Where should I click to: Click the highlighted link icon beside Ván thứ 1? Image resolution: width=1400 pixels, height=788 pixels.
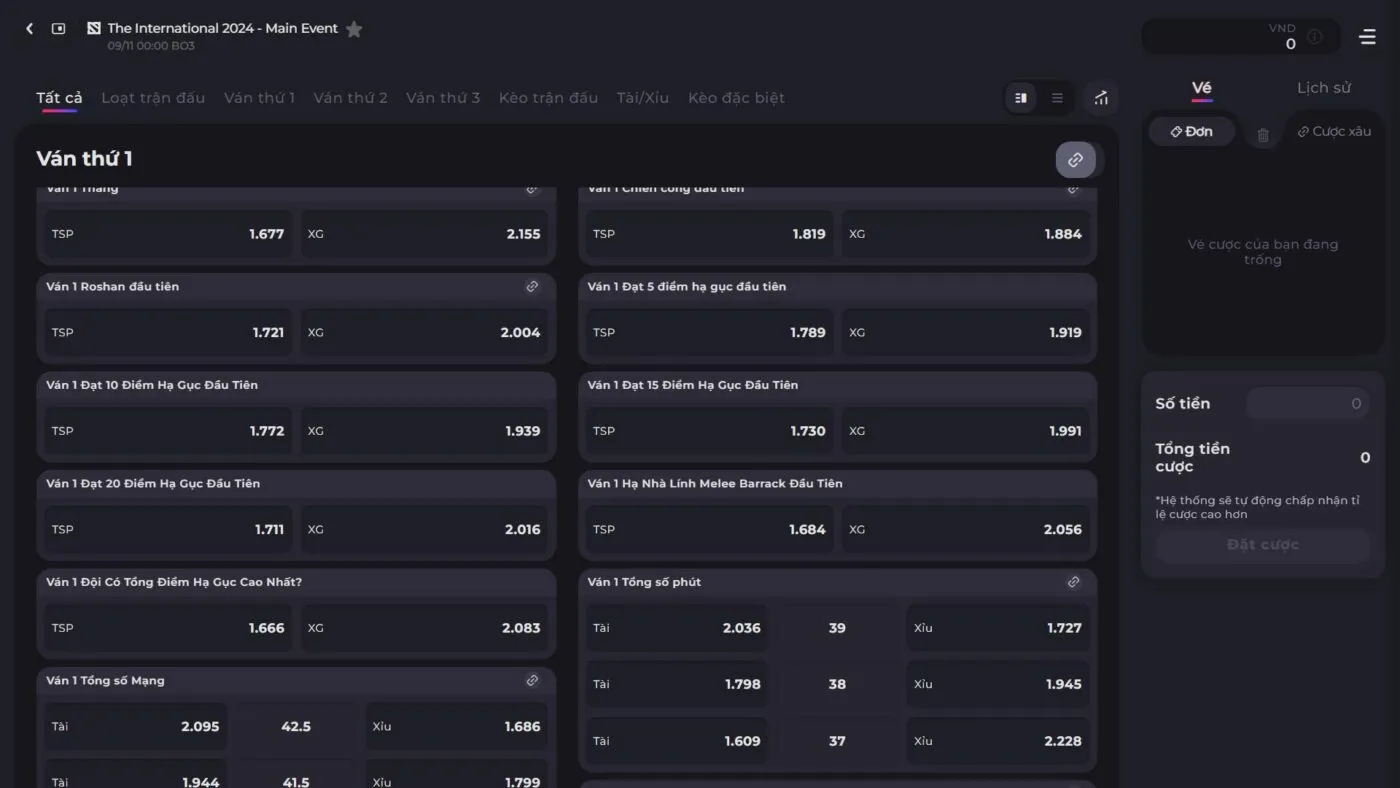click(1075, 159)
